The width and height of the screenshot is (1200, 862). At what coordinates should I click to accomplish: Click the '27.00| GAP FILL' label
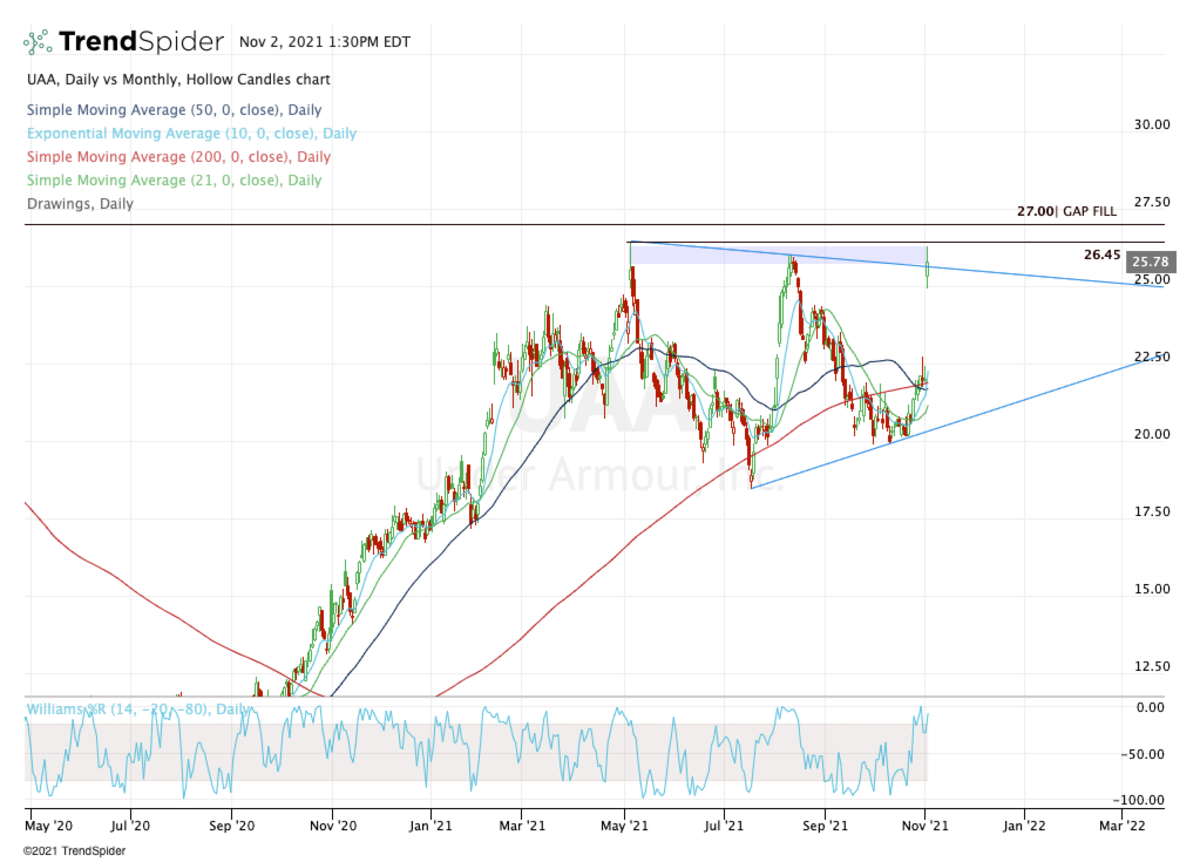click(x=1066, y=211)
